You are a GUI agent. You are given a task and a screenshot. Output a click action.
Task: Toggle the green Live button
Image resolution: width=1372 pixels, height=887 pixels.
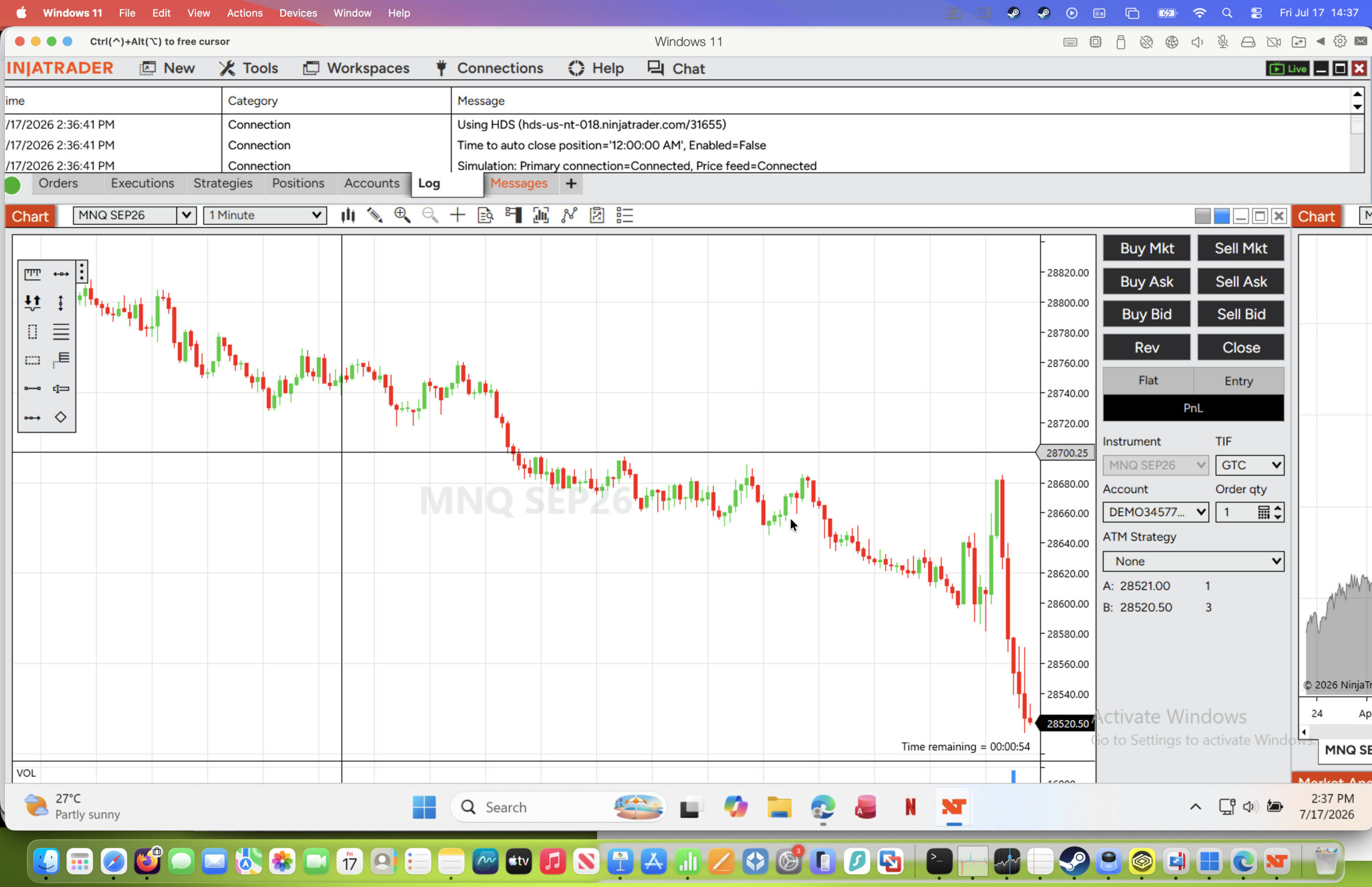1287,69
